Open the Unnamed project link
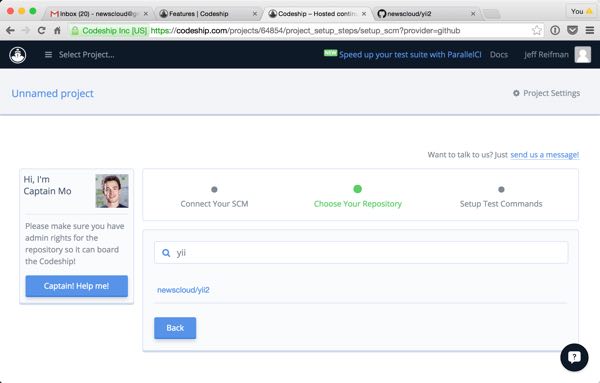Viewport: 600px width, 383px height. 52,93
